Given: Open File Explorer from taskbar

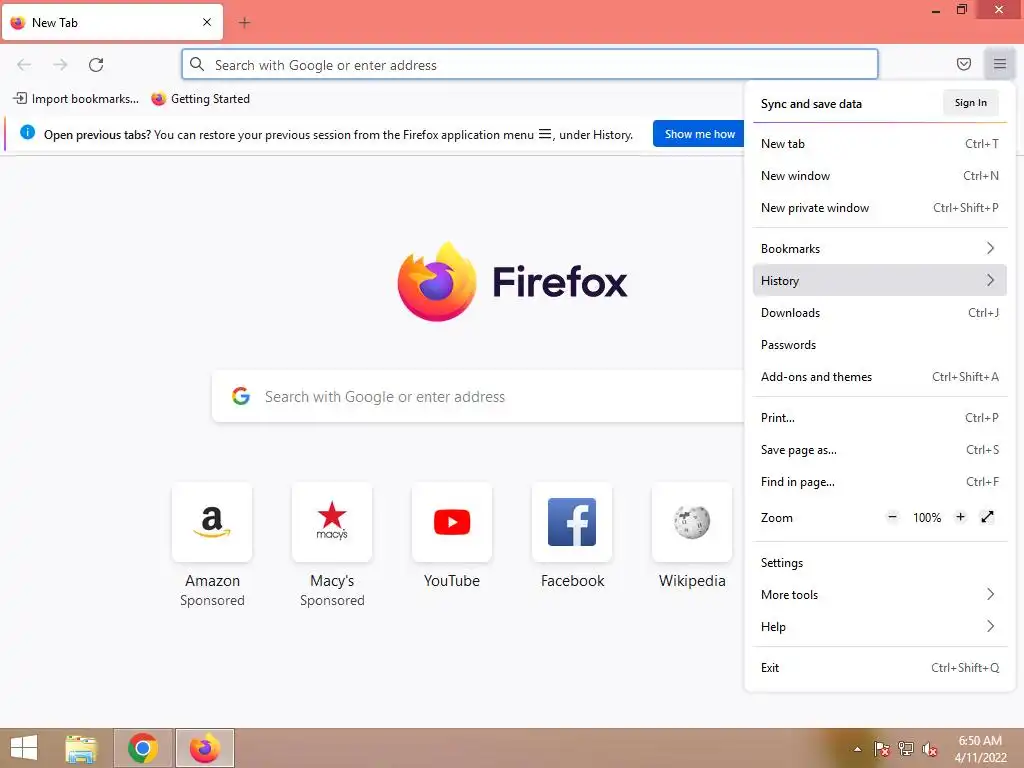Looking at the screenshot, I should (x=82, y=748).
